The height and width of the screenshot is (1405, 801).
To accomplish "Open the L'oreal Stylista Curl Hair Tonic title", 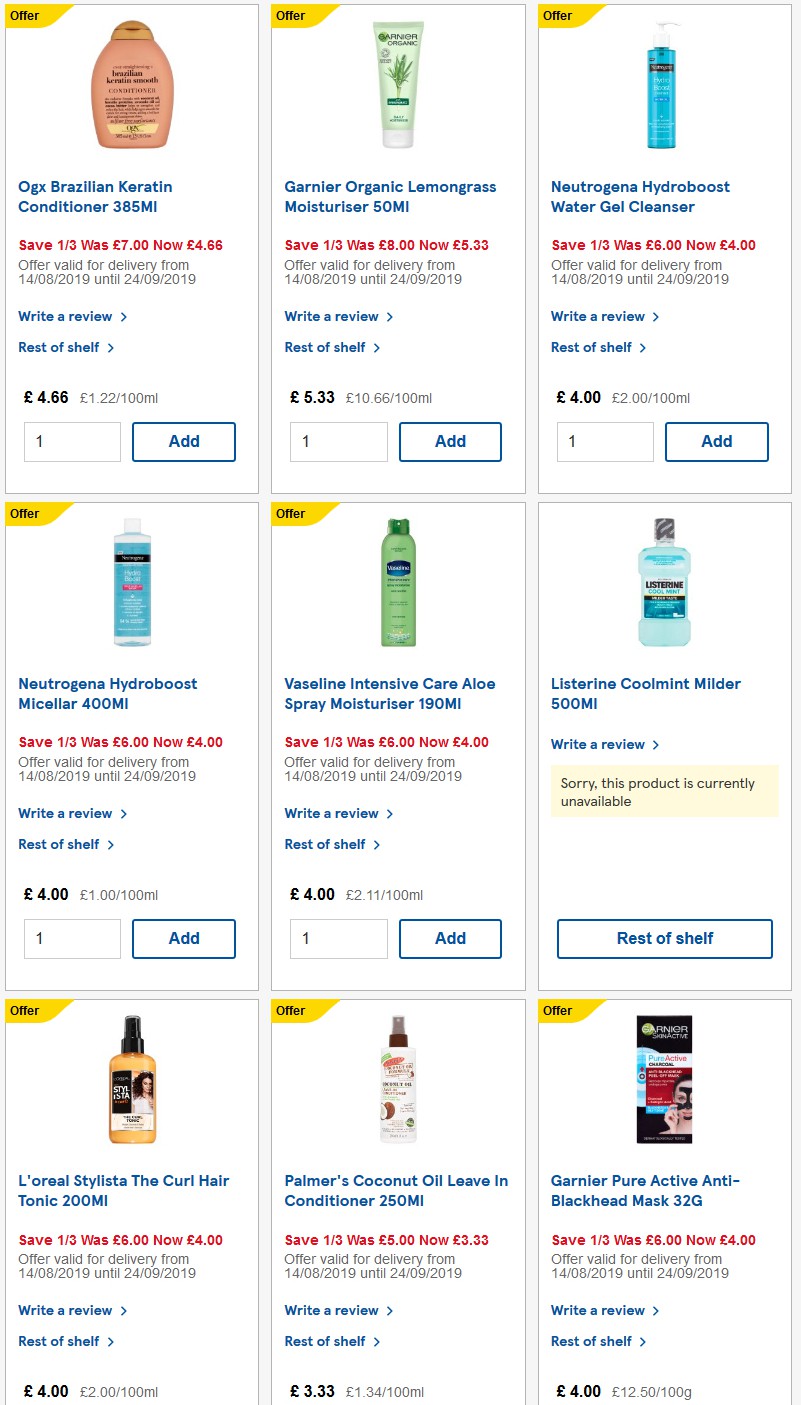I will coord(123,1190).
